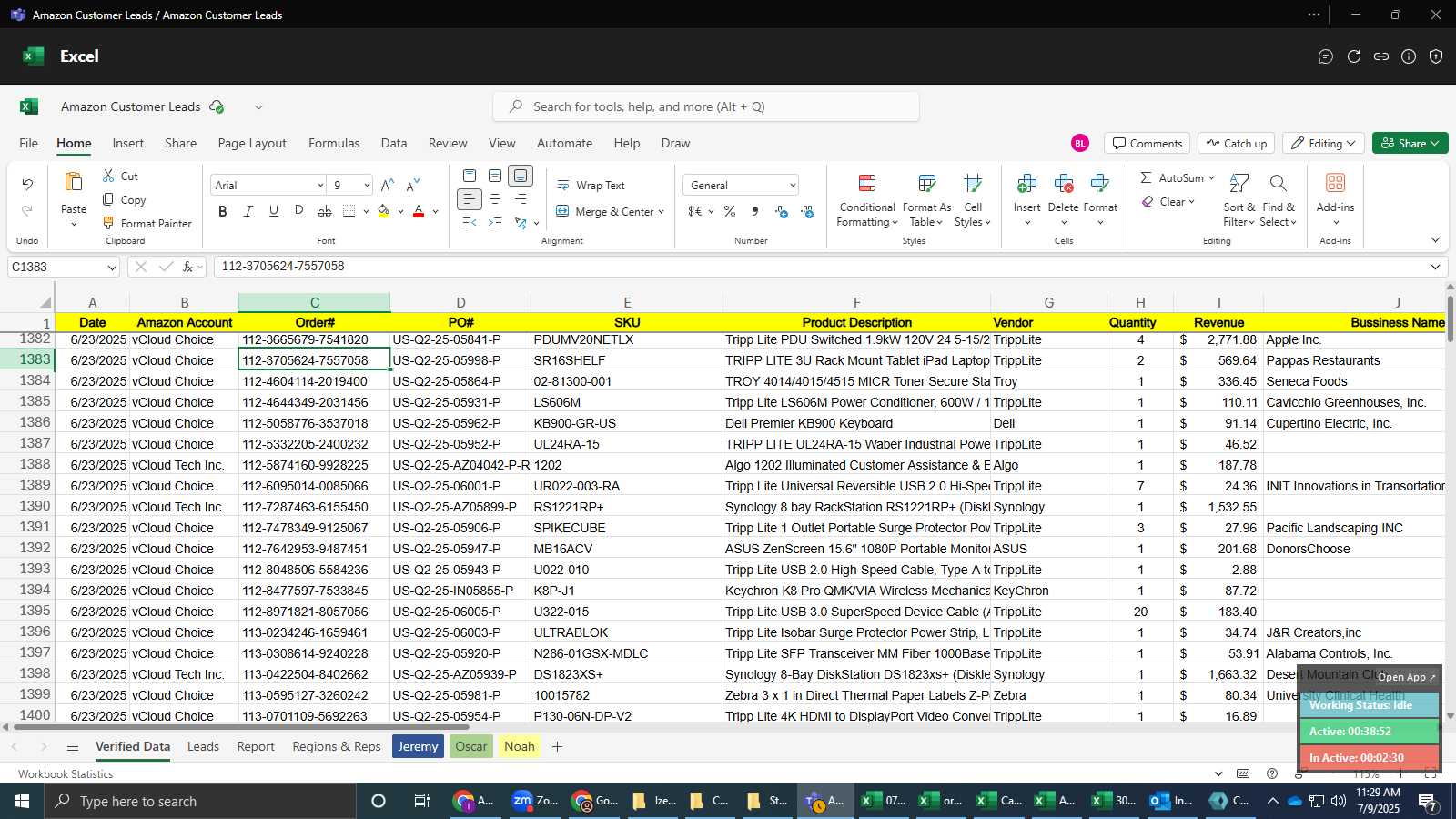Expand Merge & Center options
1456x819 pixels.
661,212
